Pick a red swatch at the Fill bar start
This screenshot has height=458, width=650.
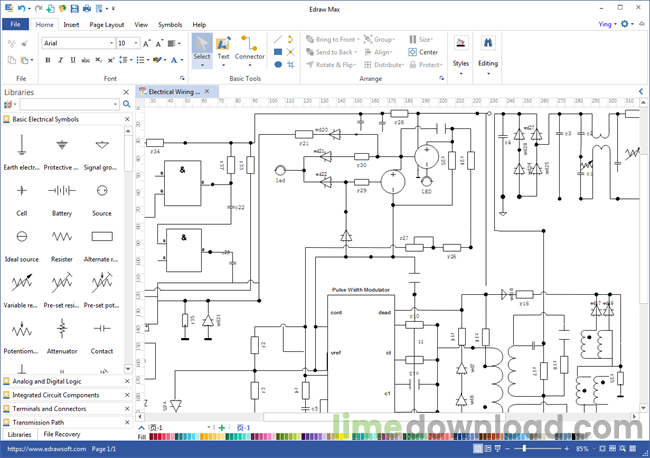[x=152, y=436]
